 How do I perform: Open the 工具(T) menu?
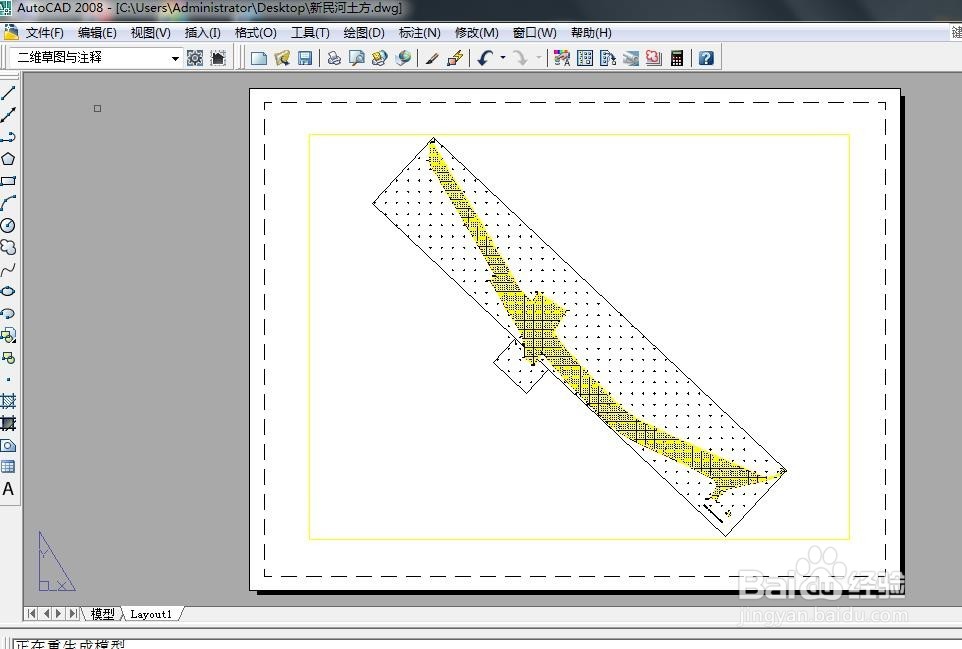[x=310, y=33]
